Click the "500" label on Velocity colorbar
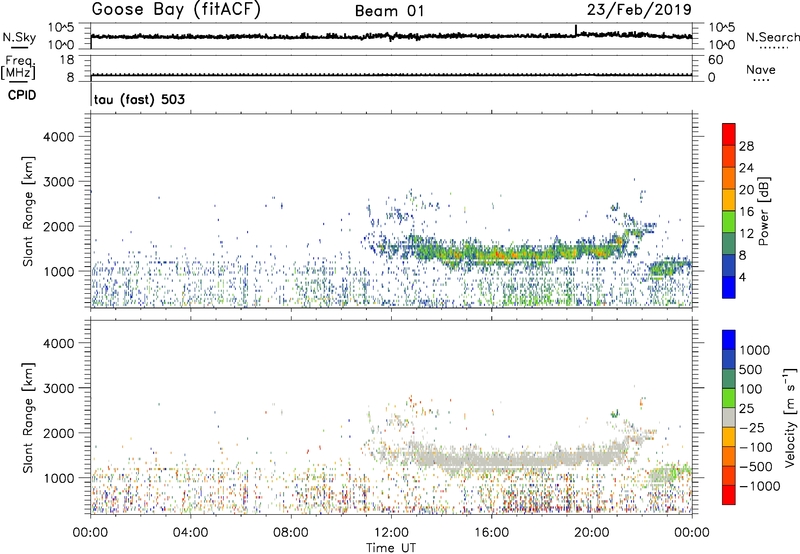Viewport: 800px width, 554px height. pos(751,369)
